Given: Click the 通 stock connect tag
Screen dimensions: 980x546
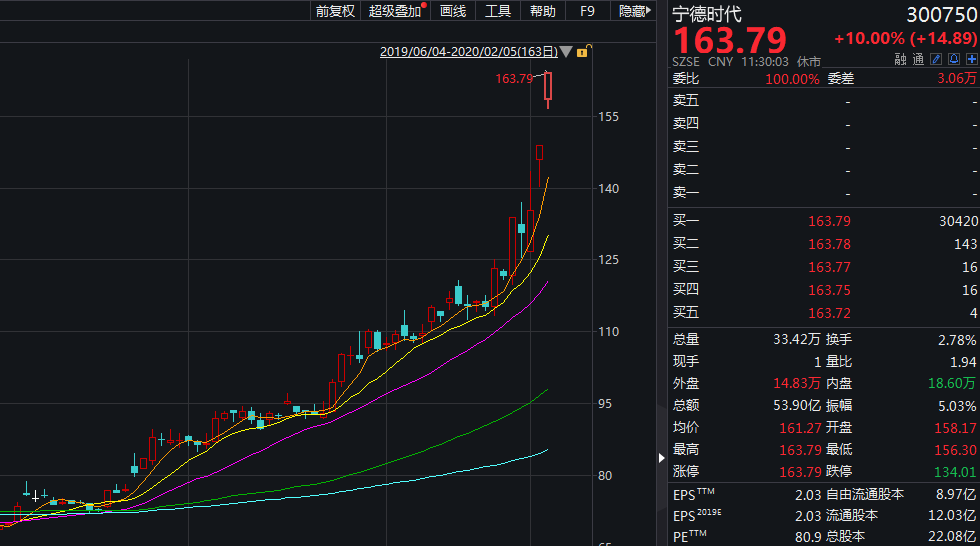Looking at the screenshot, I should 918,59.
